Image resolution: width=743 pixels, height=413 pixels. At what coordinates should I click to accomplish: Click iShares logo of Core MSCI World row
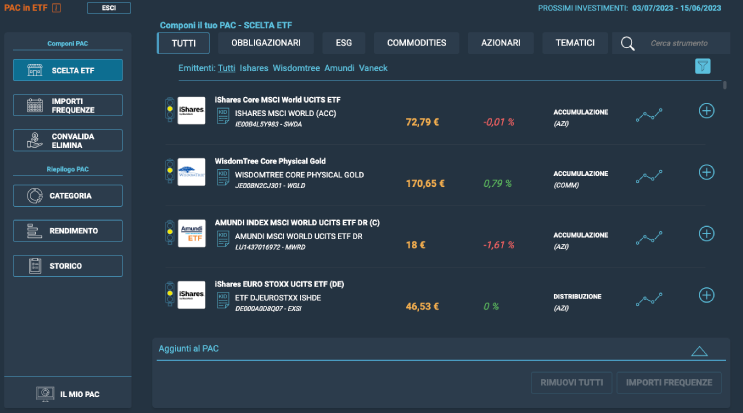click(191, 110)
